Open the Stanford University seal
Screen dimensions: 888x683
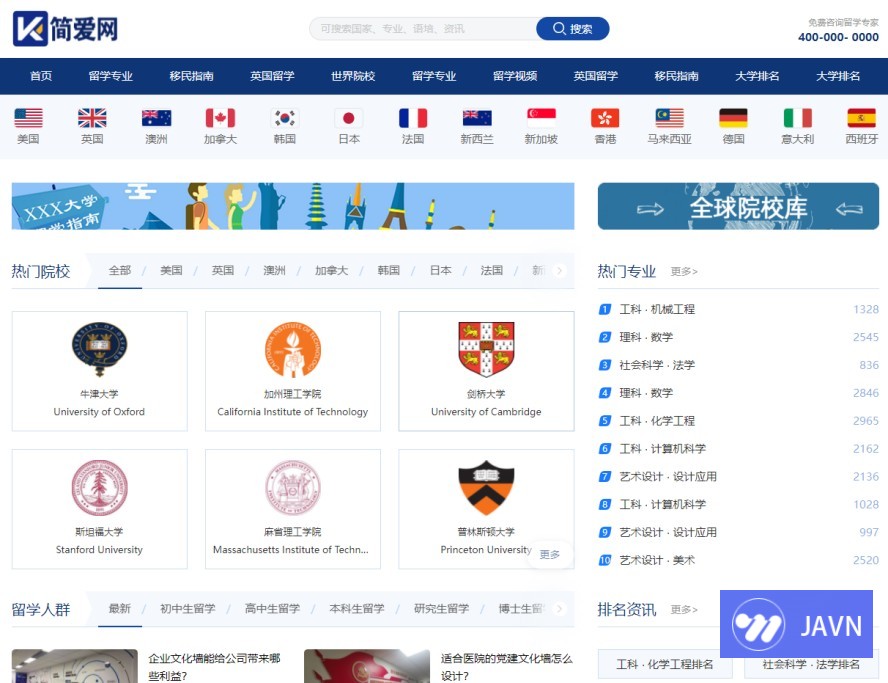(x=100, y=488)
